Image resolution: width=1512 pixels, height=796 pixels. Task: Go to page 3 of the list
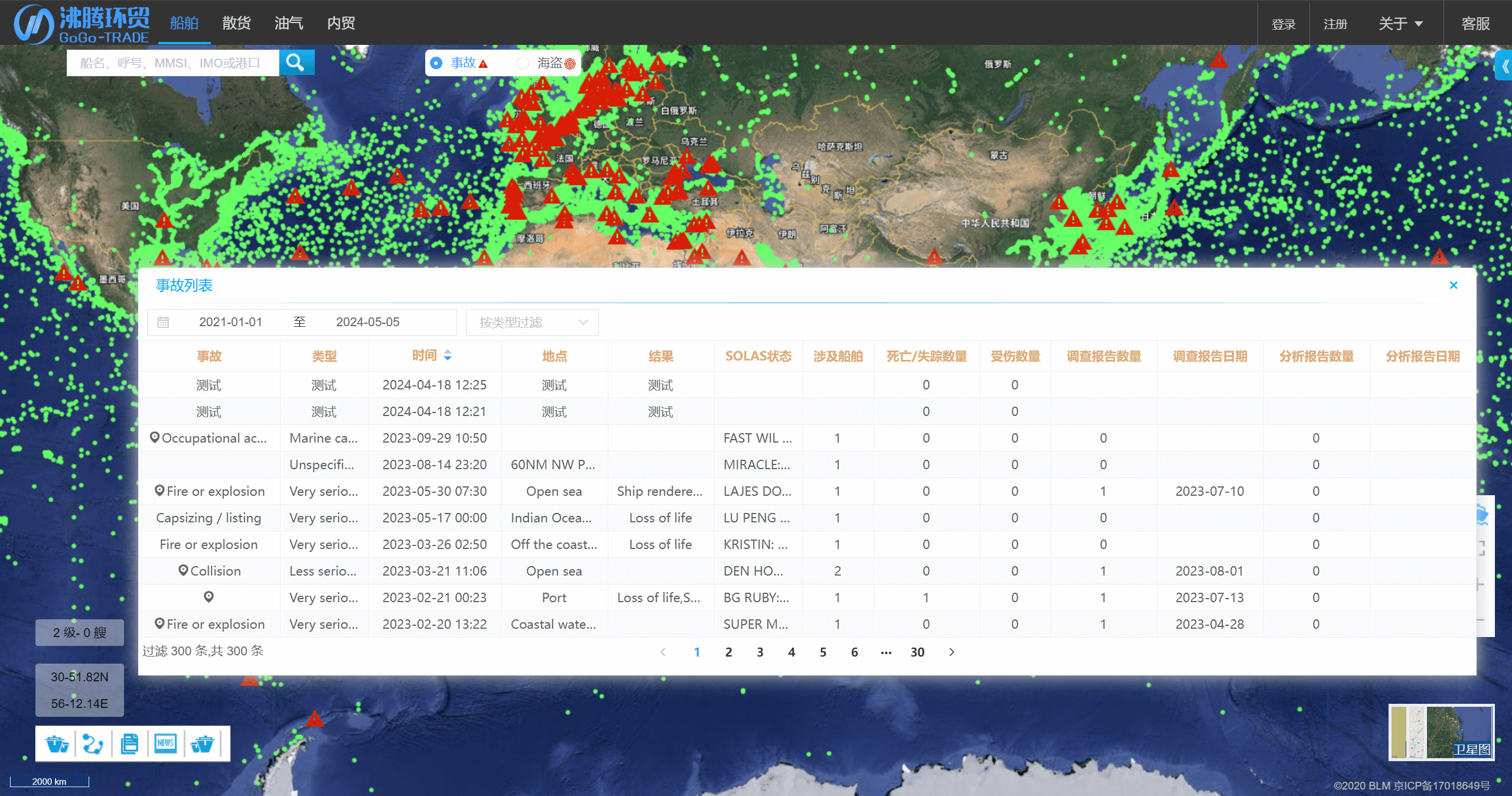click(x=760, y=652)
